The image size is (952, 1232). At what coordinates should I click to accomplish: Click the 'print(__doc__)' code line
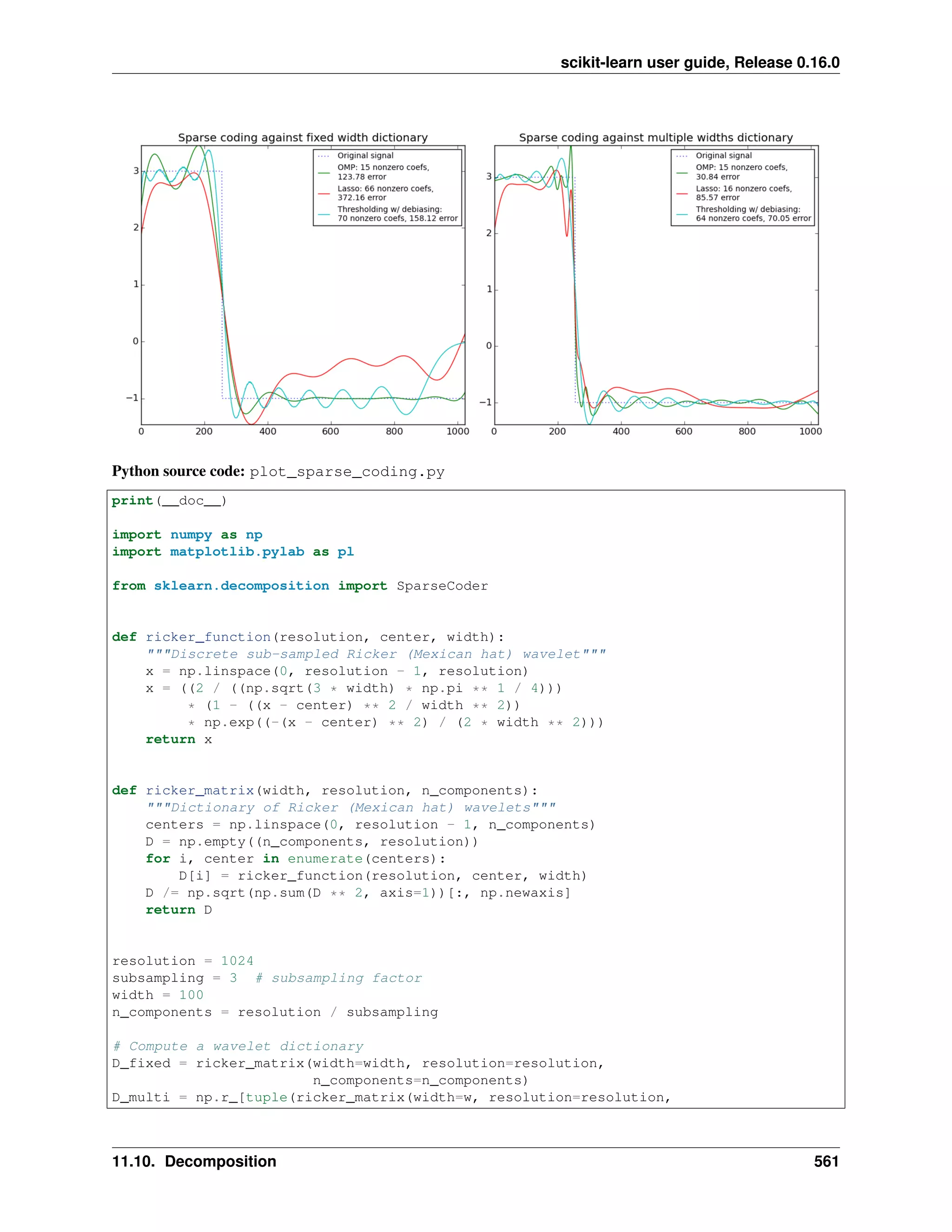coord(169,501)
